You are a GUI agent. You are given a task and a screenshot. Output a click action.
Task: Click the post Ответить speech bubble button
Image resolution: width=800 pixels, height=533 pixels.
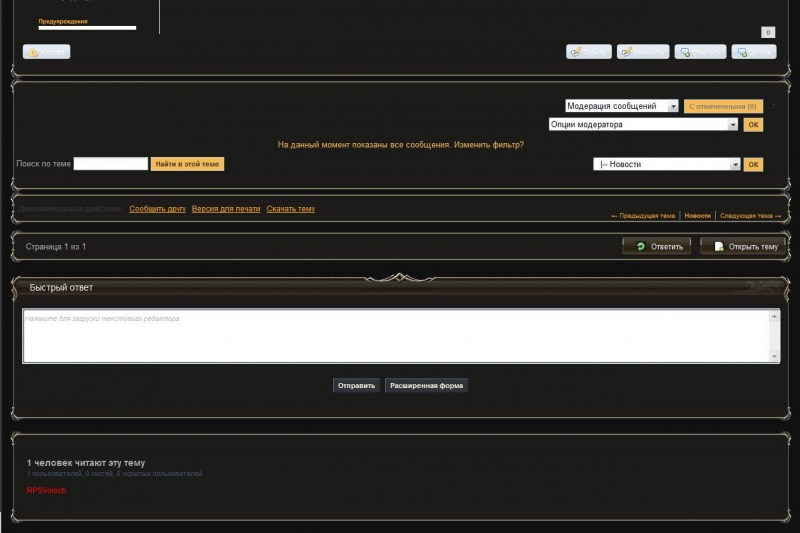point(701,52)
